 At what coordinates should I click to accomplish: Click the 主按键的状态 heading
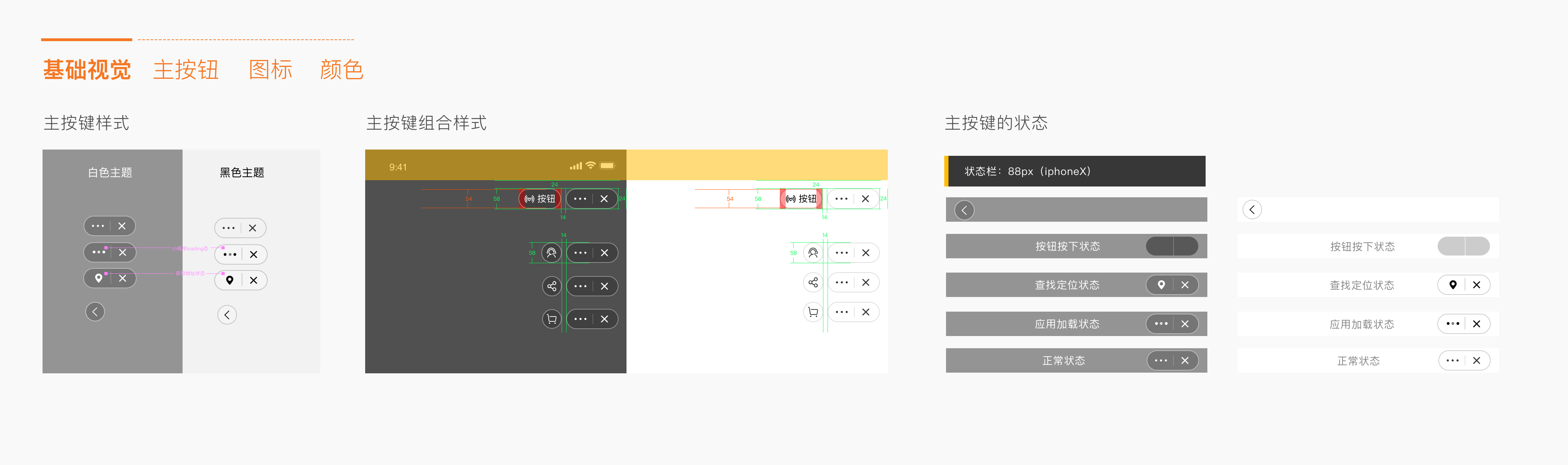coord(996,123)
